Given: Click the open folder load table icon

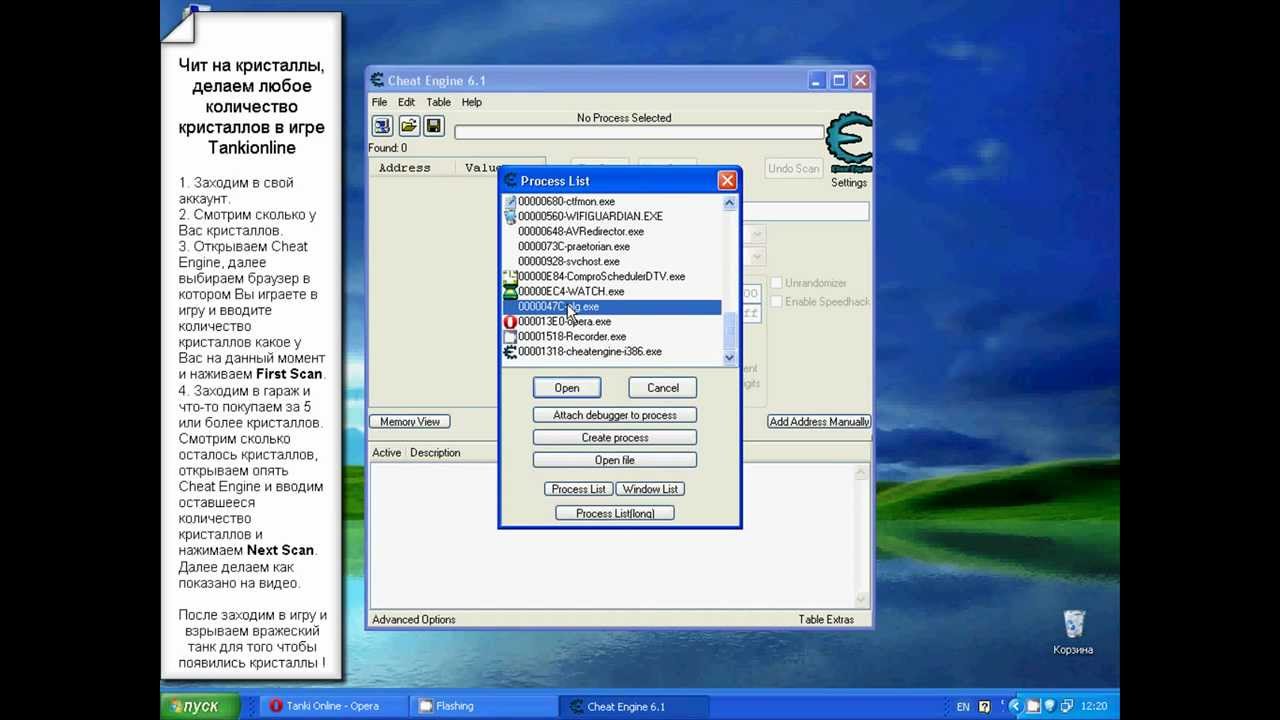Looking at the screenshot, I should point(408,126).
